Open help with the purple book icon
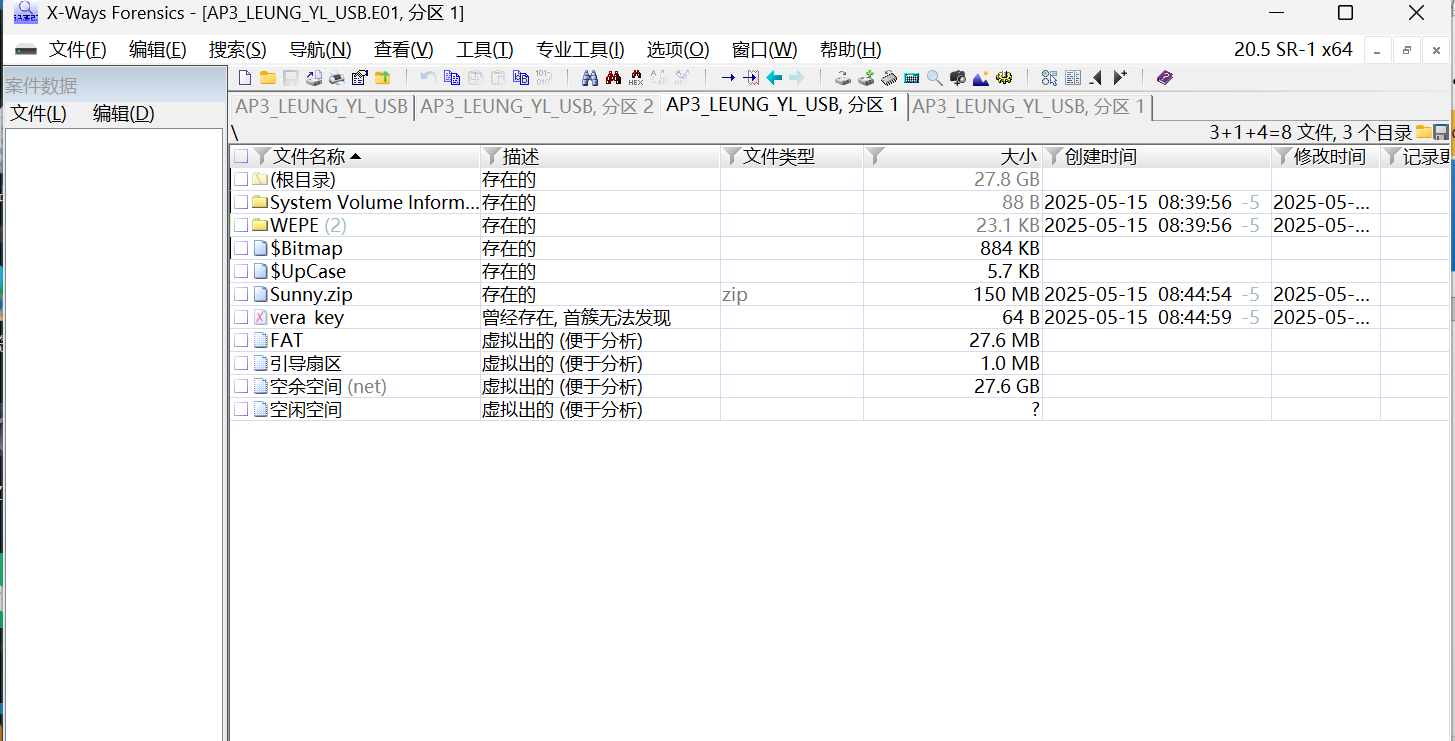1455x741 pixels. tap(1164, 78)
